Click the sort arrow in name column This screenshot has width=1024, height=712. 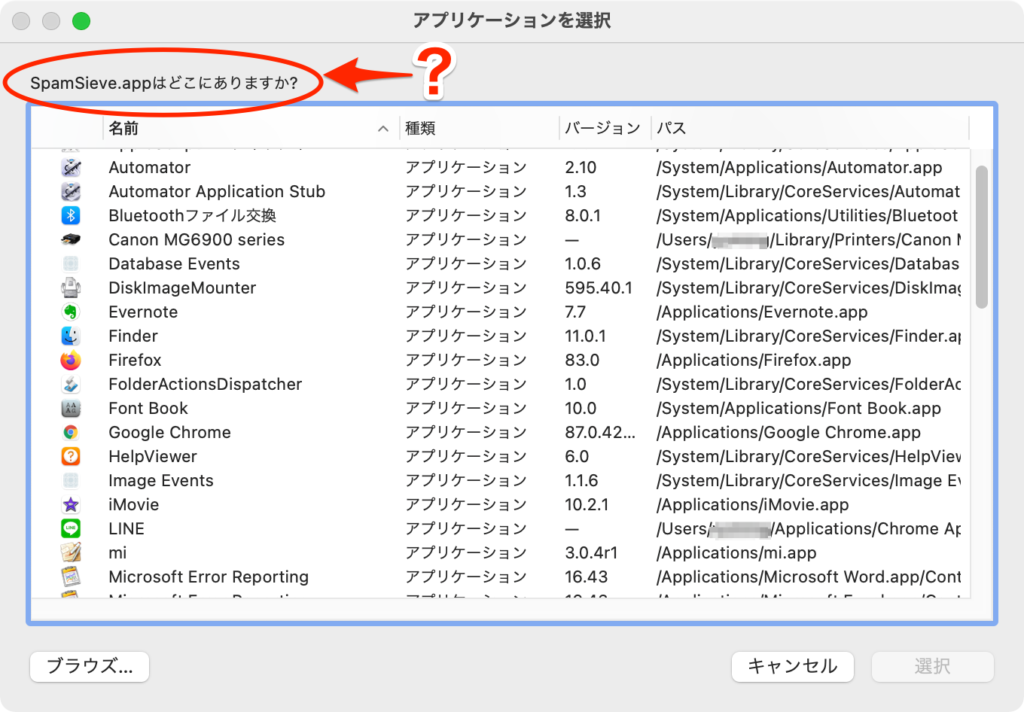[383, 129]
